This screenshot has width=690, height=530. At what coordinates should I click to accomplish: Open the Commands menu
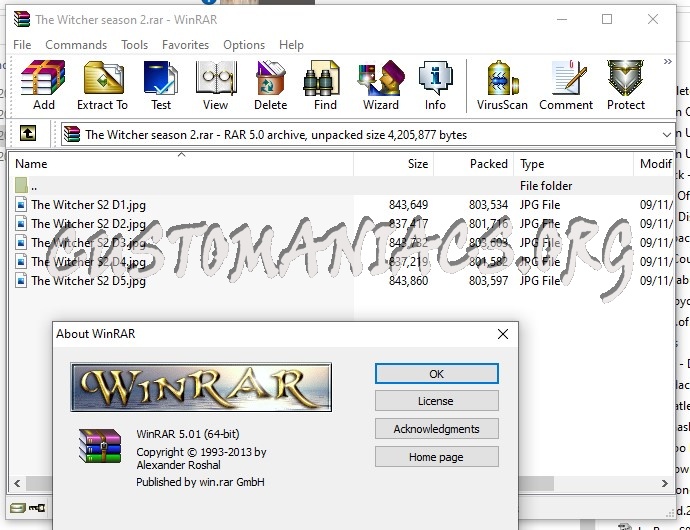tap(76, 45)
